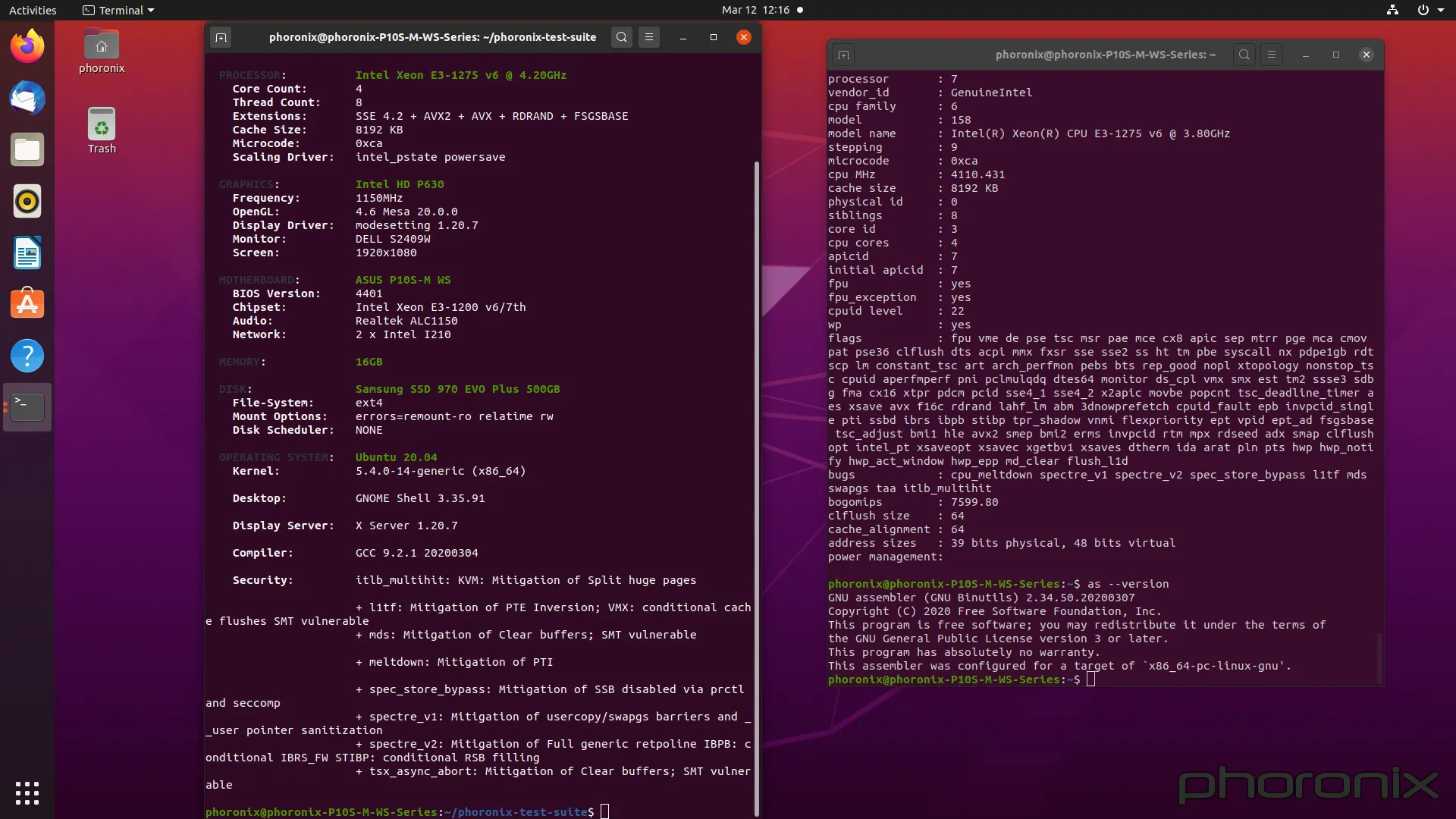The image size is (1456, 819).
Task: Click 'GCC 9.2.1 20200304' compiler value
Action: [416, 553]
